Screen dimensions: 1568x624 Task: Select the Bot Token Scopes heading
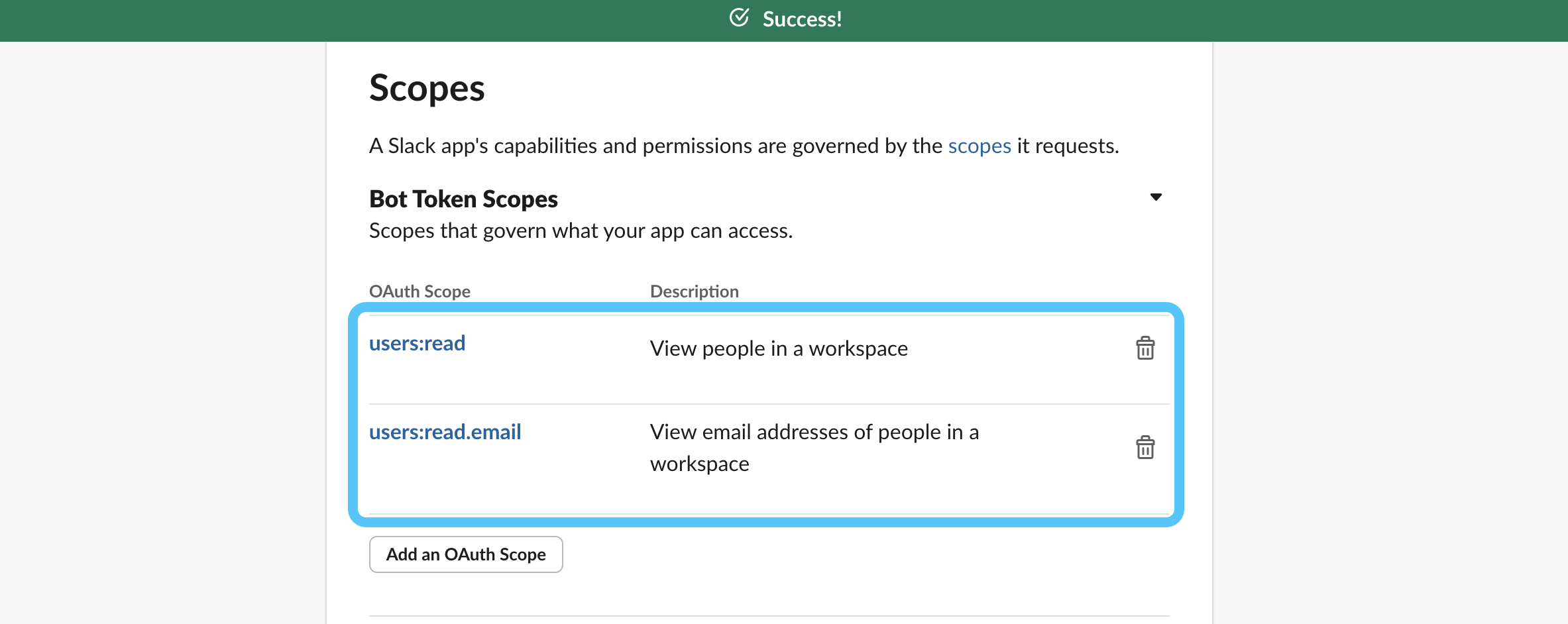(x=463, y=199)
